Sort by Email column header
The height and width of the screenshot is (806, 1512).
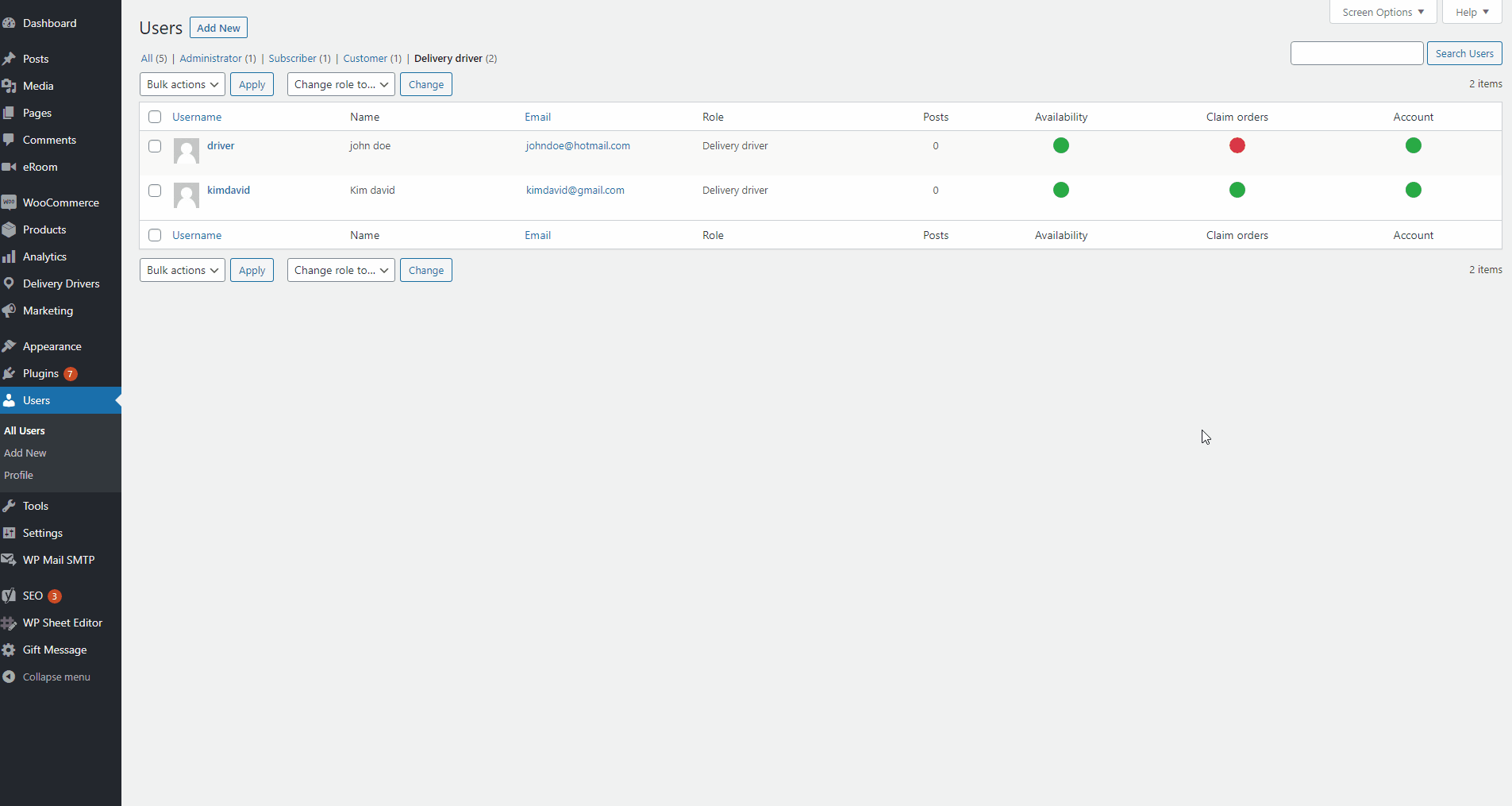537,117
